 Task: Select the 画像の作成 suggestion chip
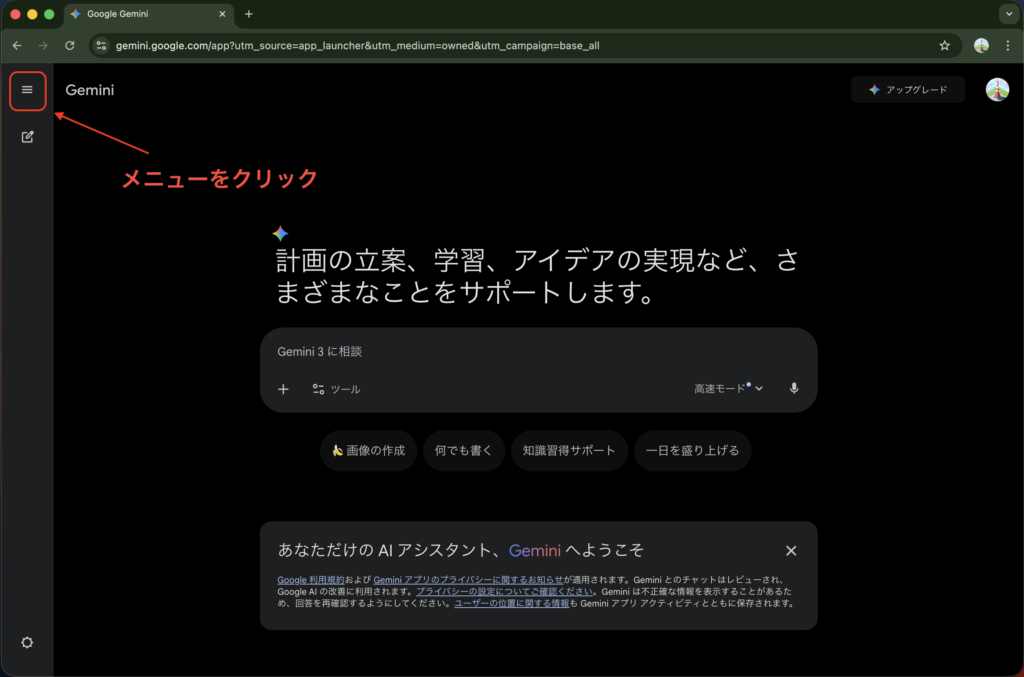click(x=368, y=451)
